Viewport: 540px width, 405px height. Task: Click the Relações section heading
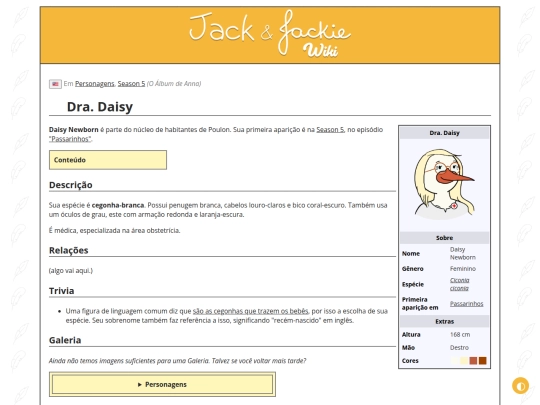pyautogui.click(x=69, y=250)
